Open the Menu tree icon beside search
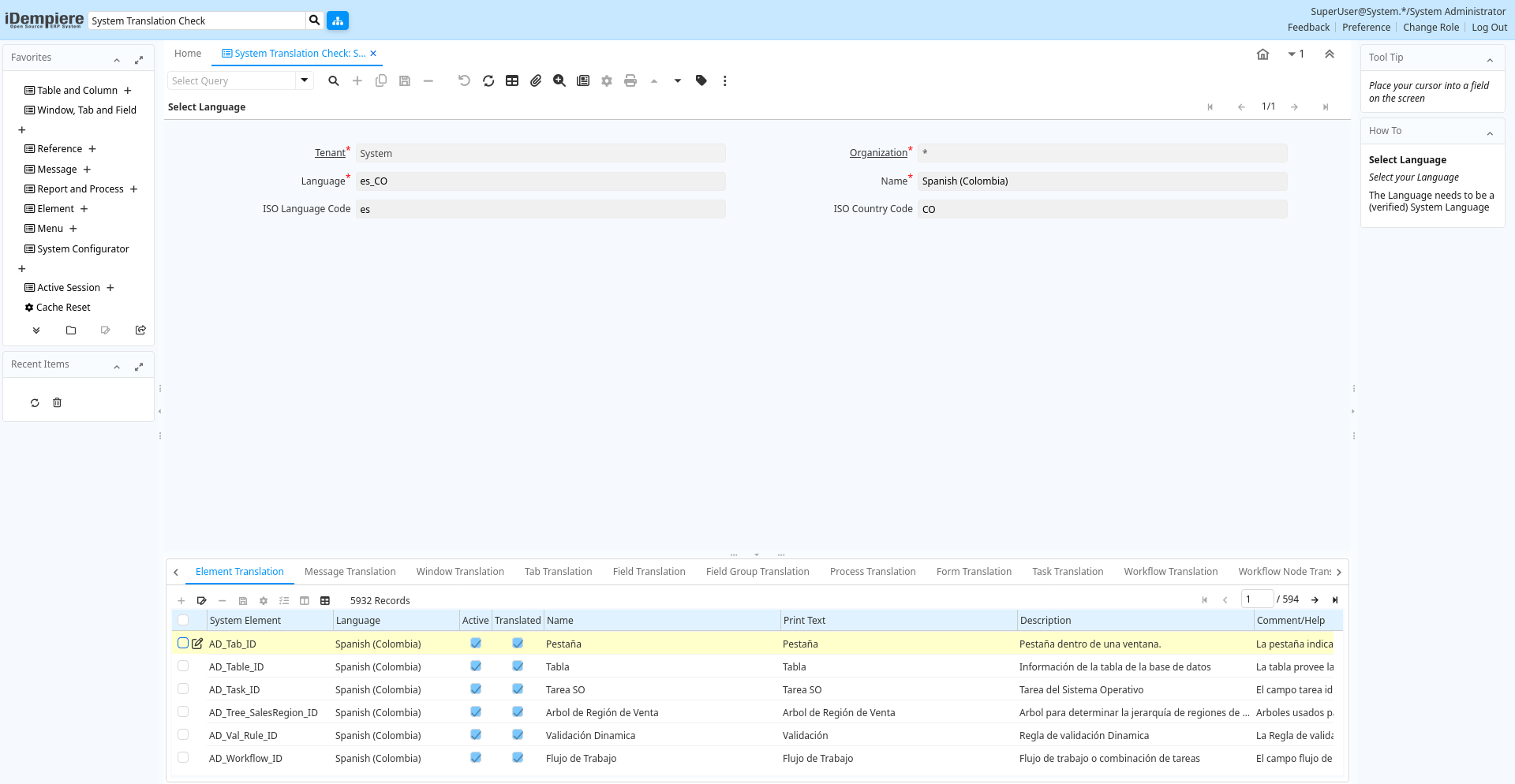 click(x=338, y=21)
